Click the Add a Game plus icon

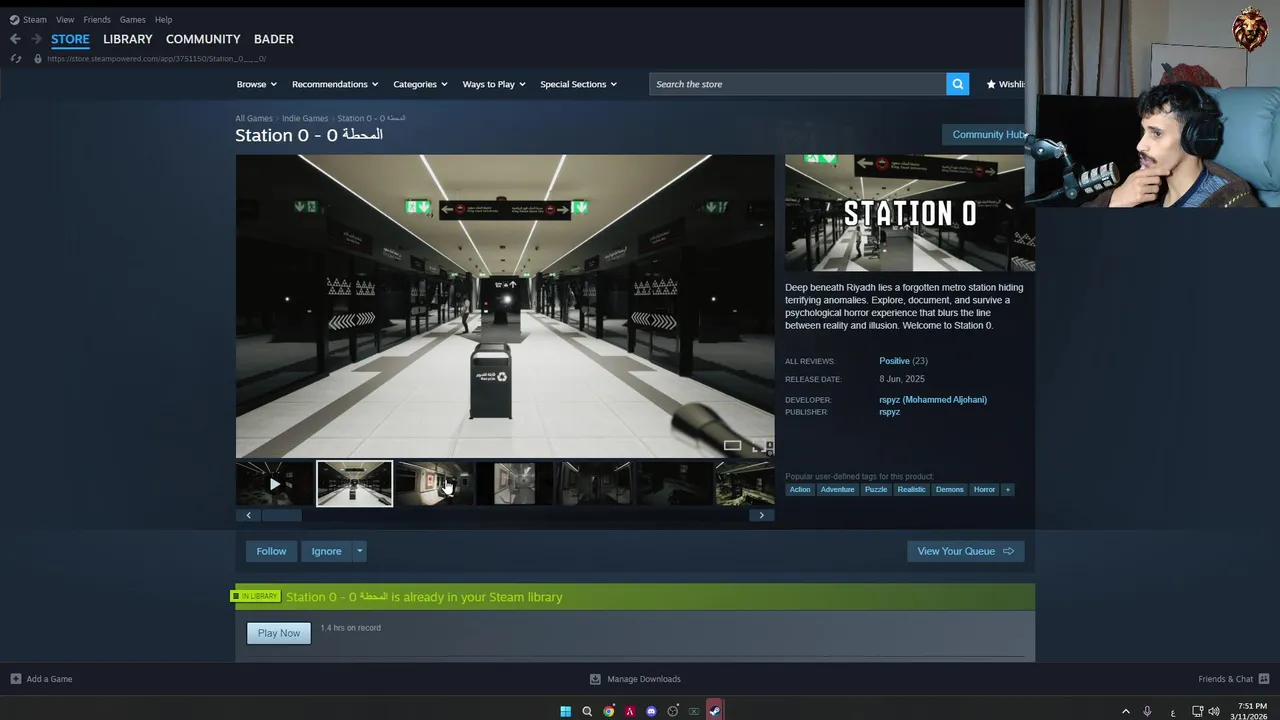[15, 679]
